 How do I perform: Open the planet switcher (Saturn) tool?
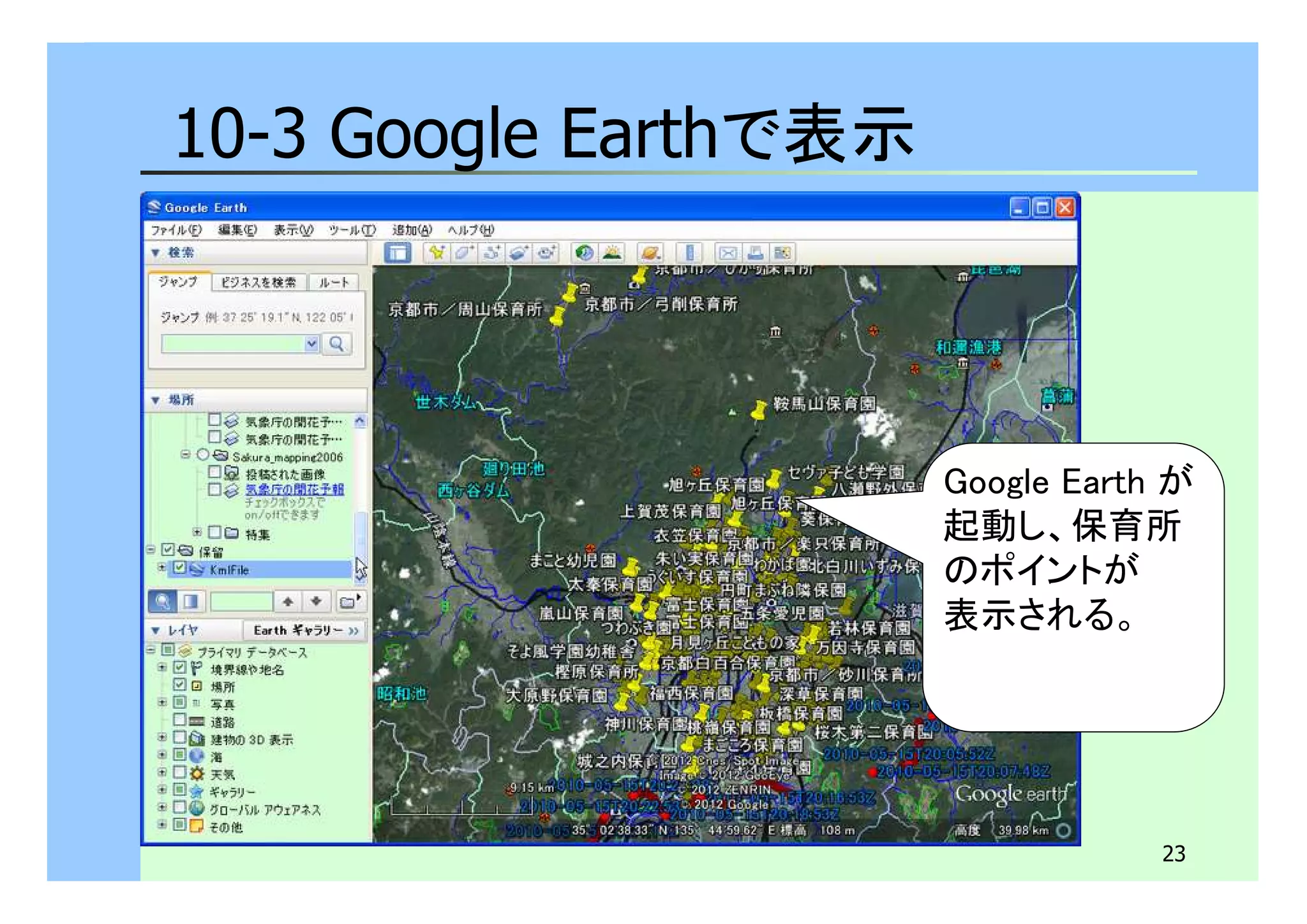tap(650, 253)
